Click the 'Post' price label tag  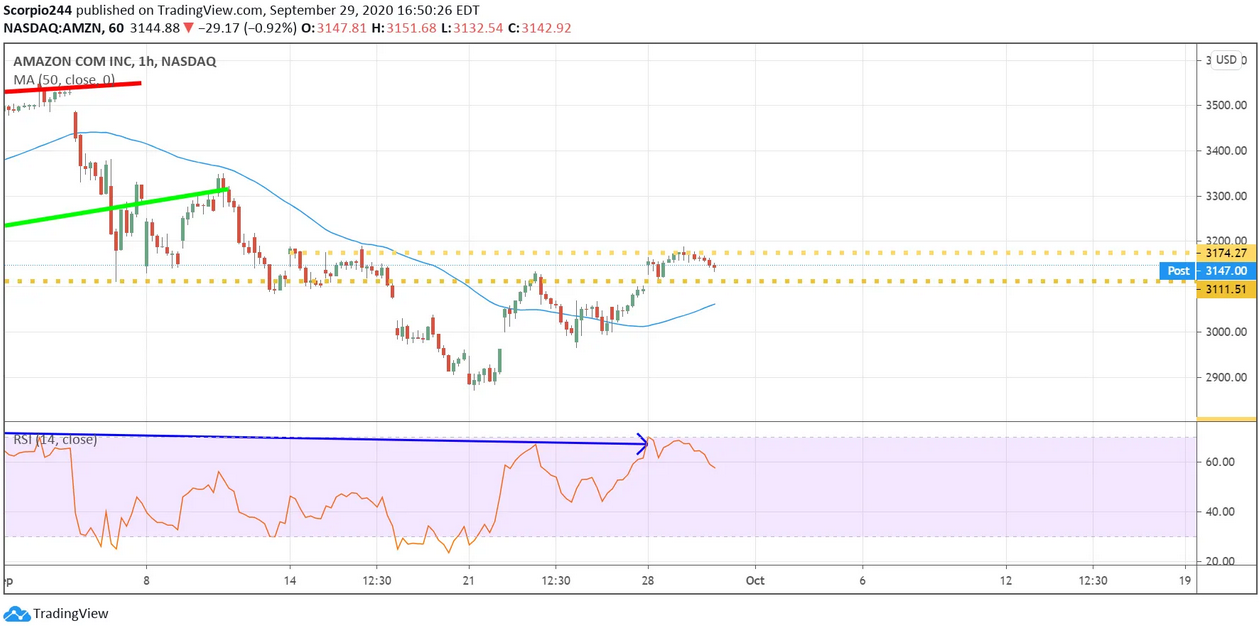[x=1178, y=271]
